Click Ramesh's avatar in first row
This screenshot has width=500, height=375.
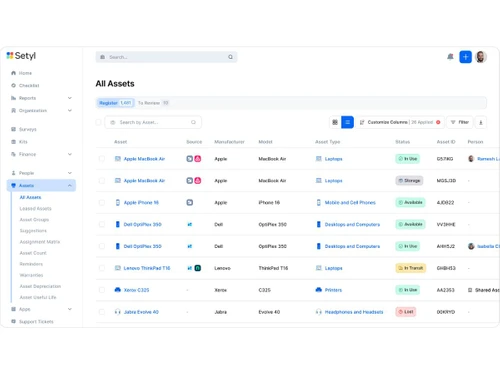coord(471,159)
